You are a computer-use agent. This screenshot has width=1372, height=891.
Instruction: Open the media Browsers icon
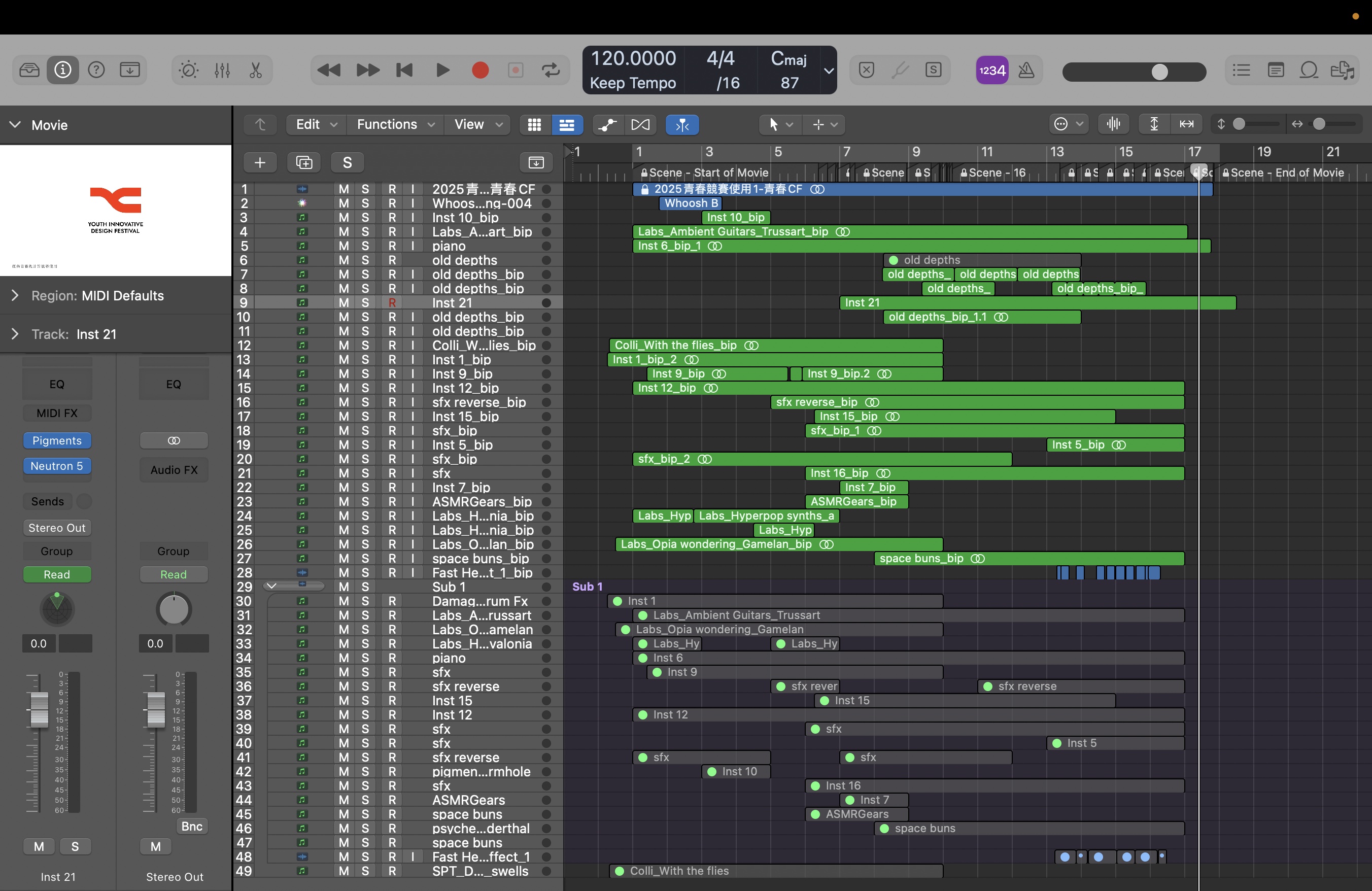click(1343, 71)
